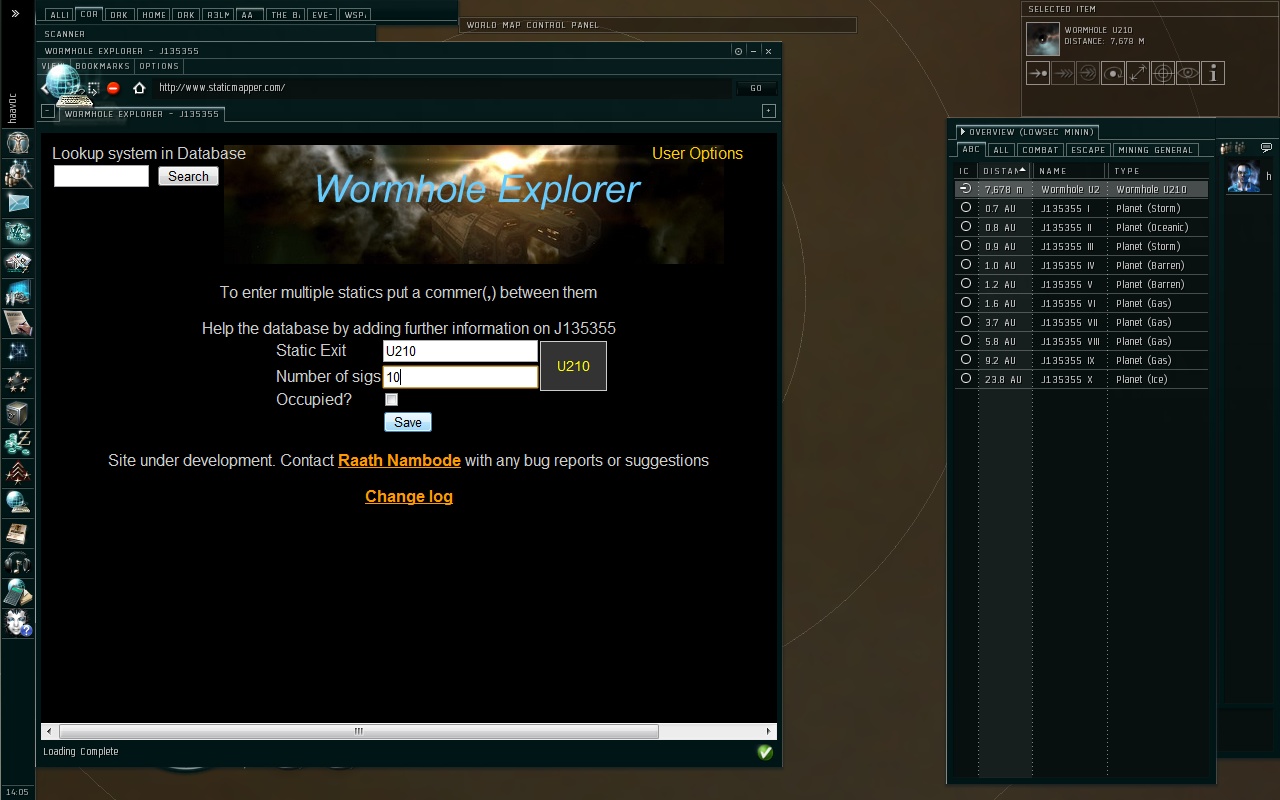Open the Jukebox headphones icon in sidebar
1280x800 pixels.
18,562
